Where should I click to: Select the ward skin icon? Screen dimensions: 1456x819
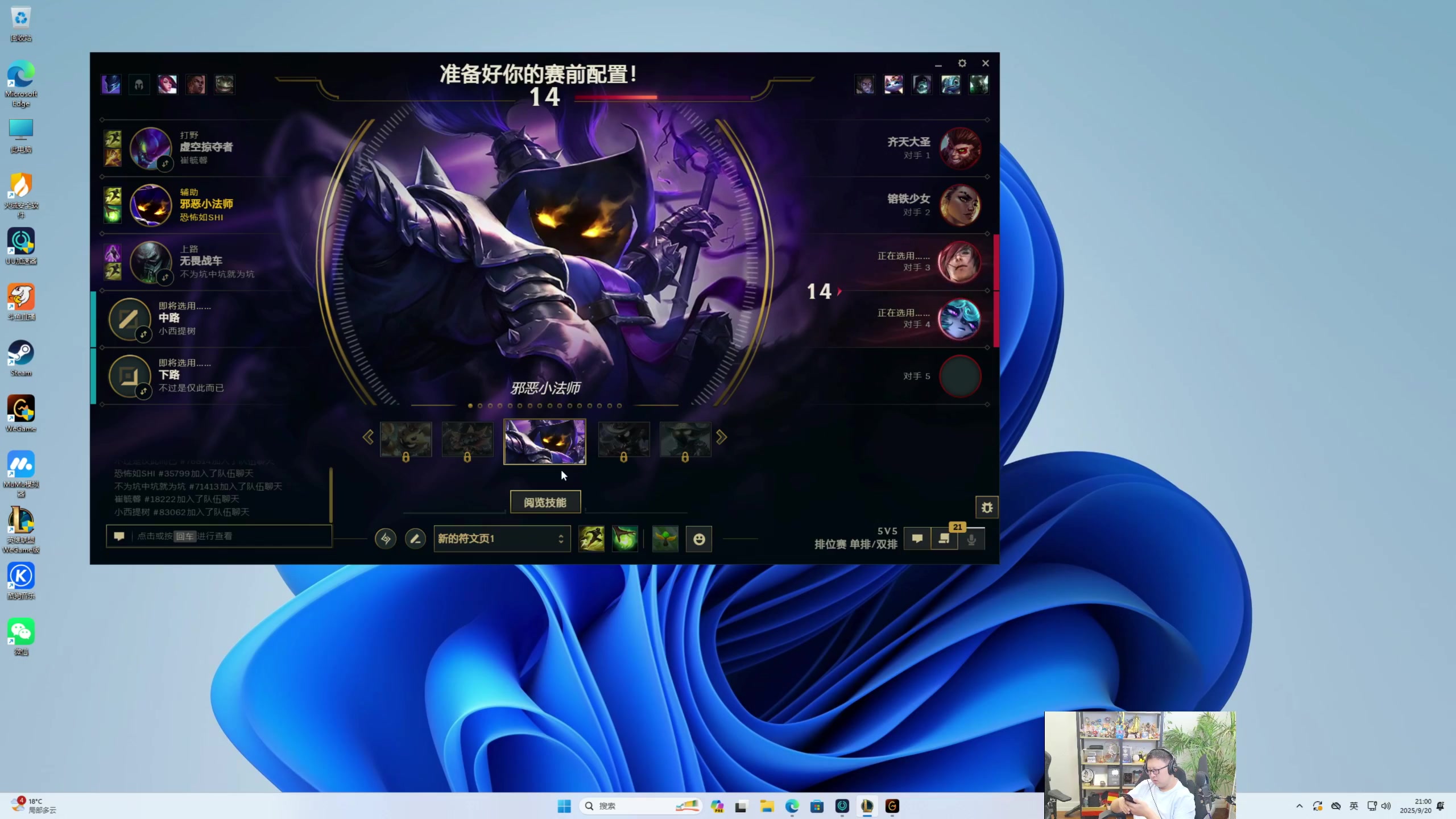pos(665,539)
